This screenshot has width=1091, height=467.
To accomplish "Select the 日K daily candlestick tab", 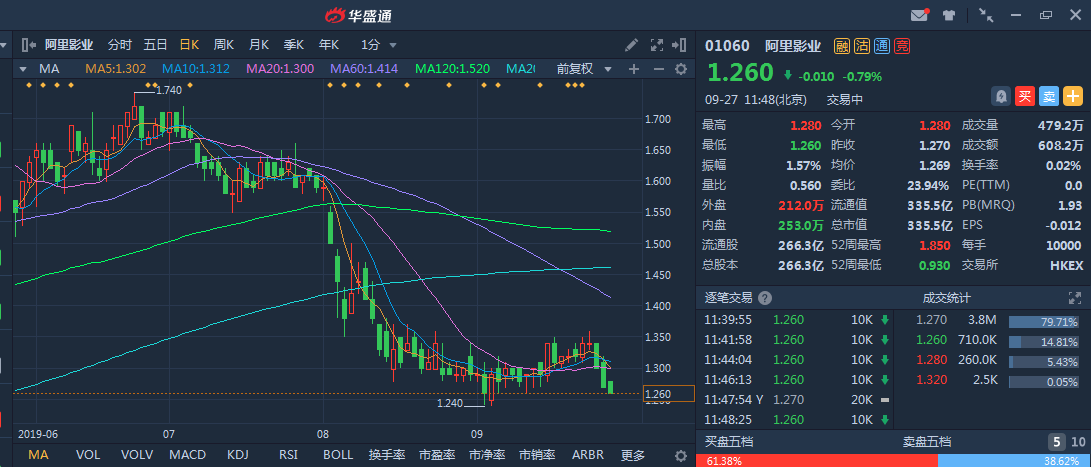I will (189, 45).
